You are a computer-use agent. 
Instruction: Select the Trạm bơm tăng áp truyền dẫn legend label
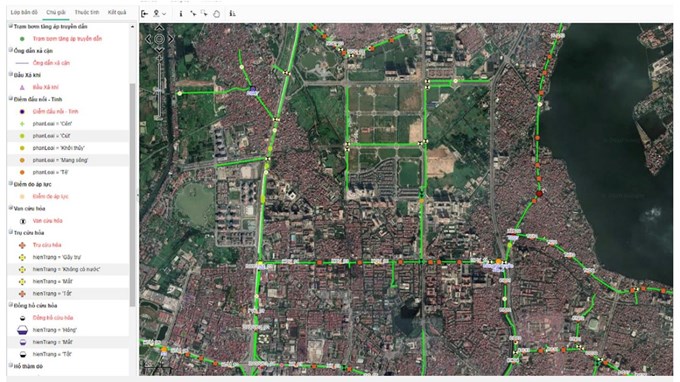67,39
